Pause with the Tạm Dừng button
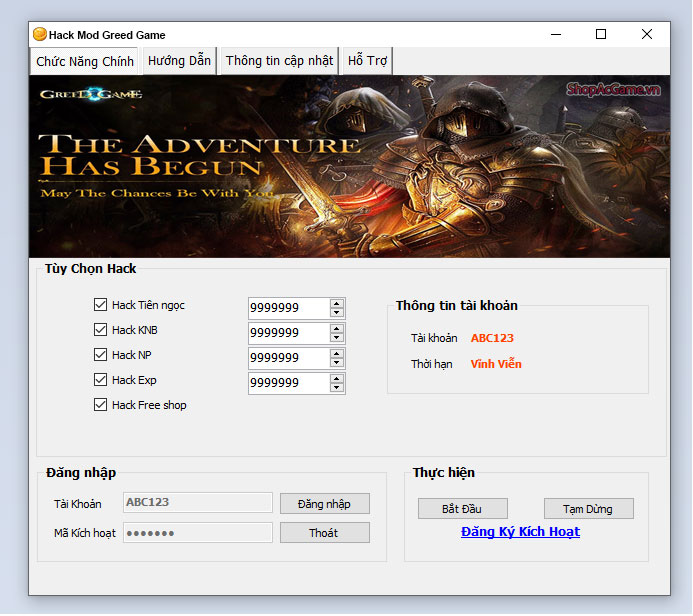 588,509
